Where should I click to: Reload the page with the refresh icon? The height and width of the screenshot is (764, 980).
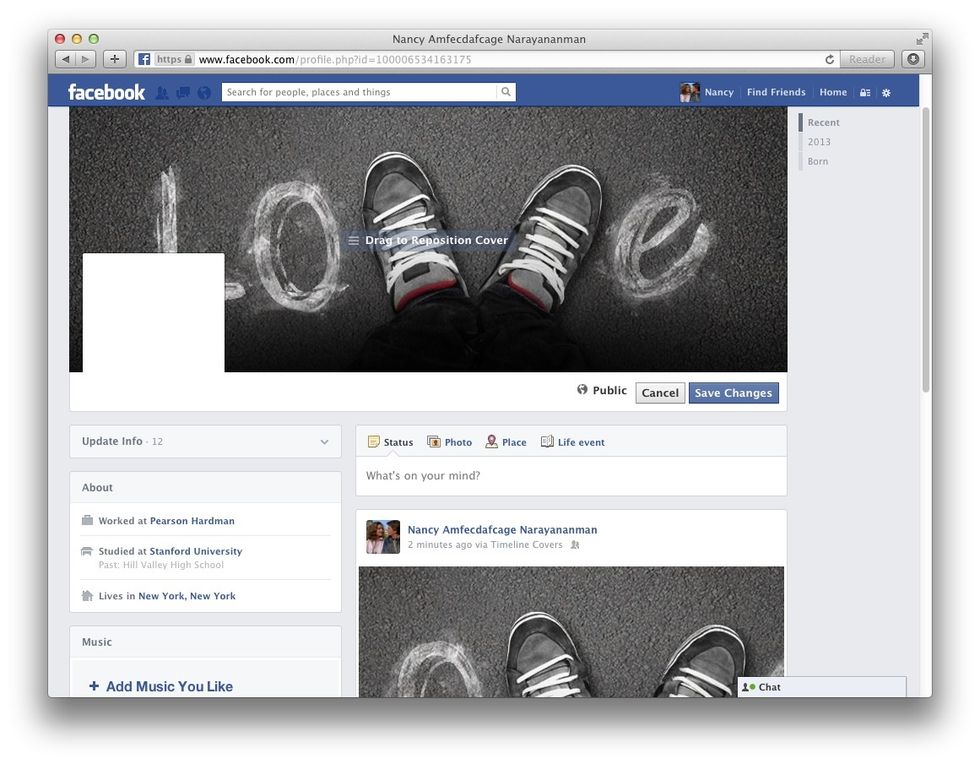pyautogui.click(x=829, y=59)
